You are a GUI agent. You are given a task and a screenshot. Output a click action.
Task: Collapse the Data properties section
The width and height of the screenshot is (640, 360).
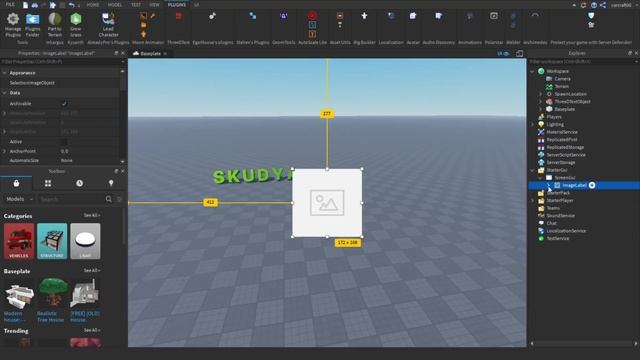coord(4,93)
